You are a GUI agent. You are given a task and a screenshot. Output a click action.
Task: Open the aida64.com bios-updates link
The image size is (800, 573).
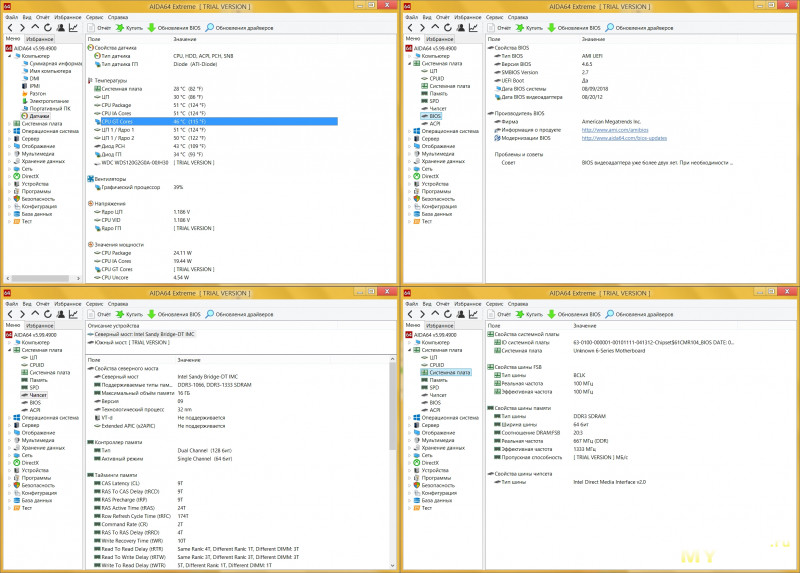pyautogui.click(x=624, y=138)
